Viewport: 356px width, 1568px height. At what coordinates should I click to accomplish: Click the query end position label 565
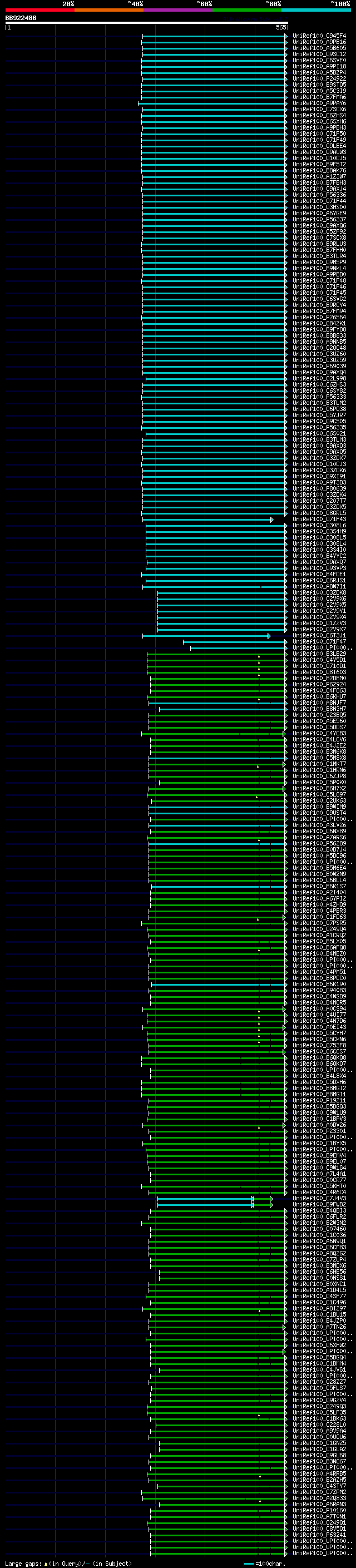280,27
